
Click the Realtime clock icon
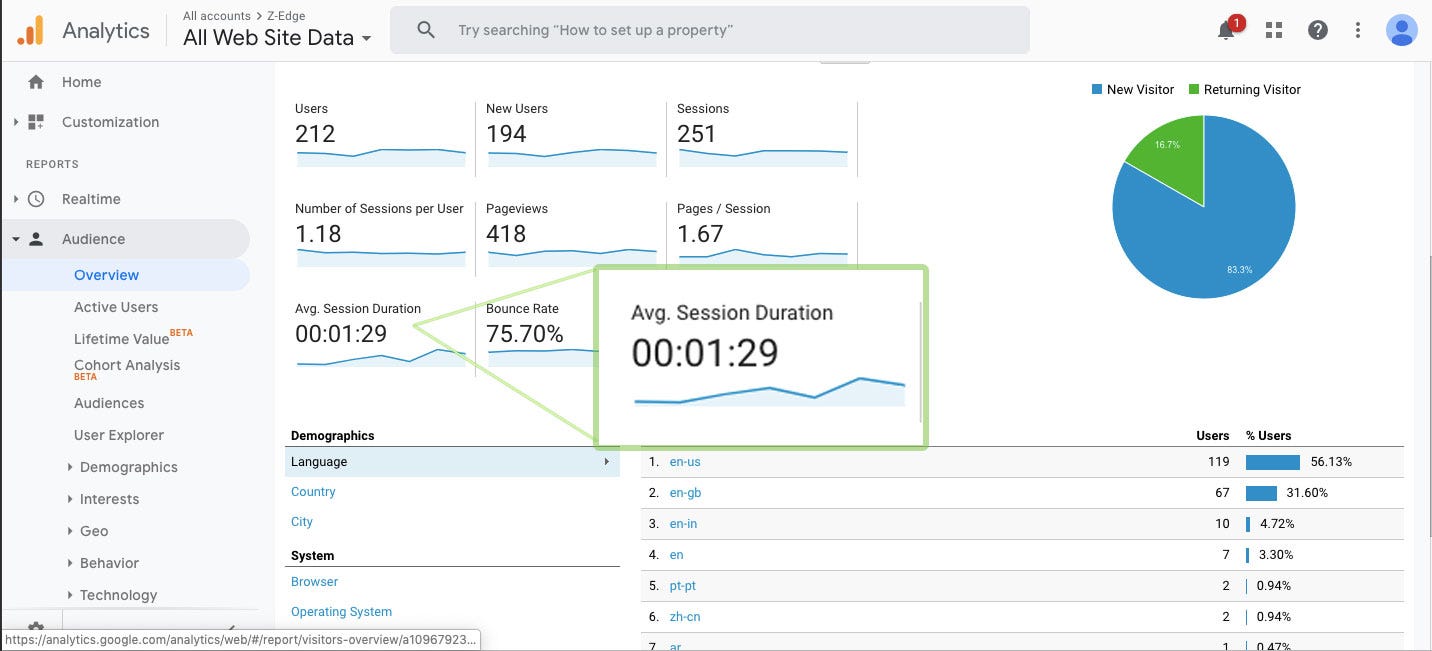coord(36,199)
